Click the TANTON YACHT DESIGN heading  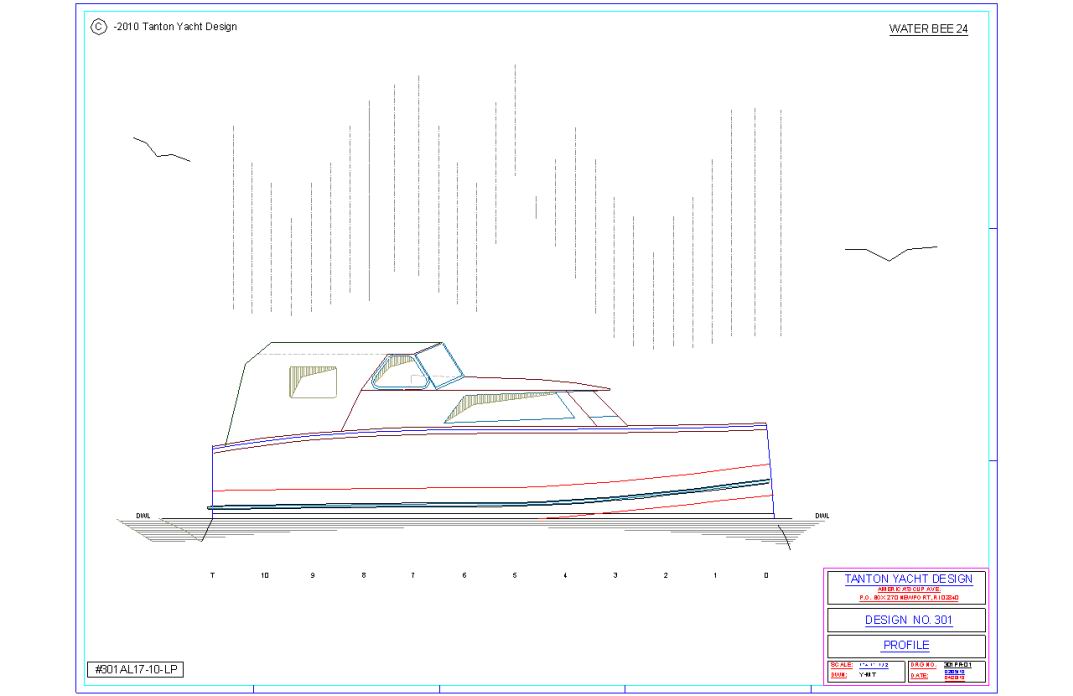coord(907,578)
